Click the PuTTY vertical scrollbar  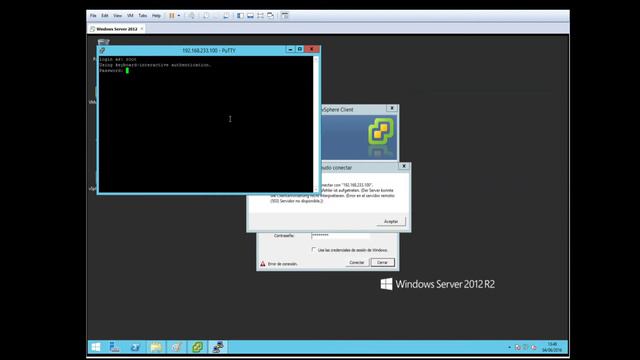click(316, 124)
